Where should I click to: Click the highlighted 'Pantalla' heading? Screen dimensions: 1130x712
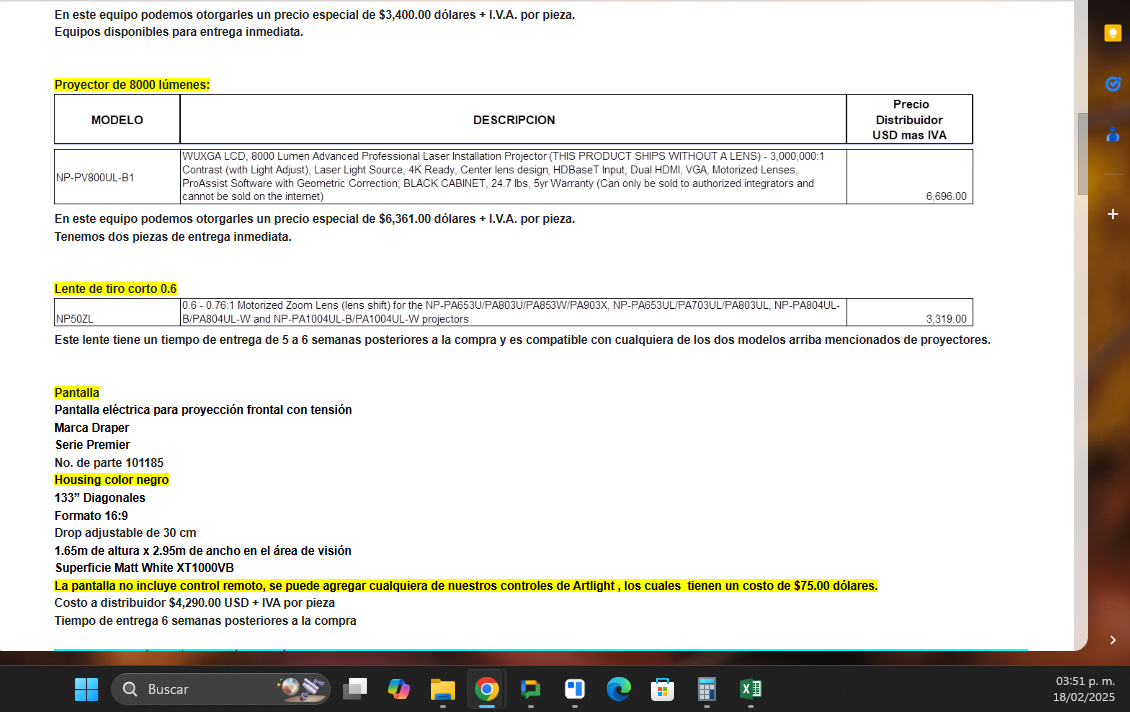coord(76,393)
